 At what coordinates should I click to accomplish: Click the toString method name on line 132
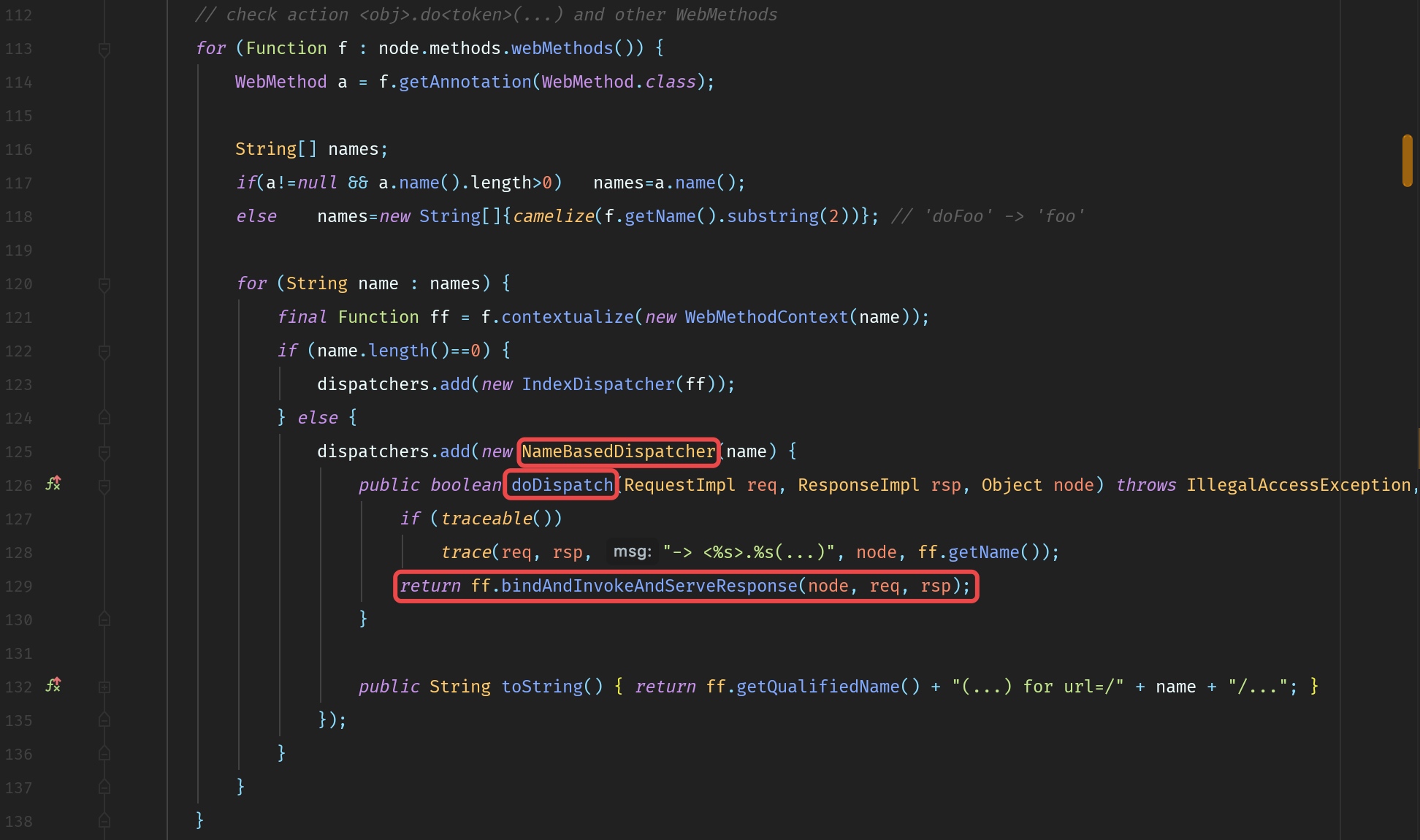pos(542,687)
